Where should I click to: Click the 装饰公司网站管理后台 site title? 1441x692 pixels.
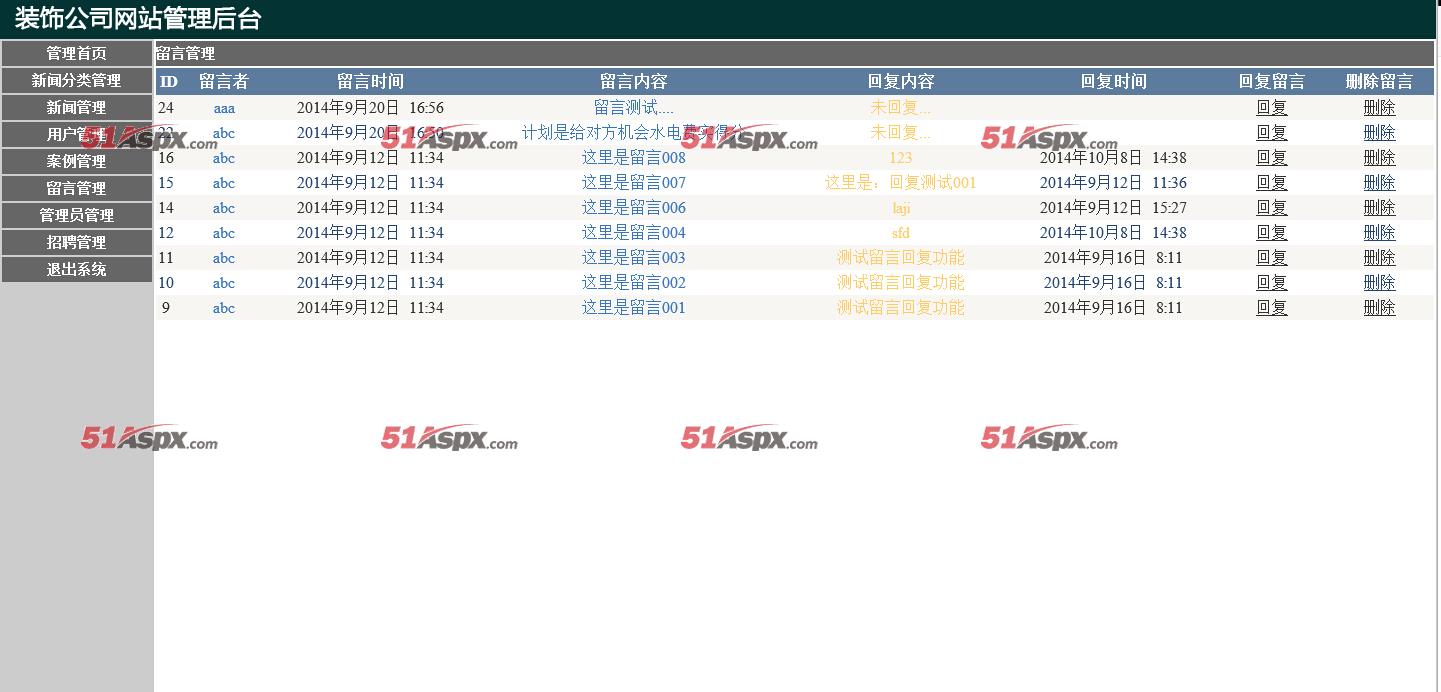[138, 19]
